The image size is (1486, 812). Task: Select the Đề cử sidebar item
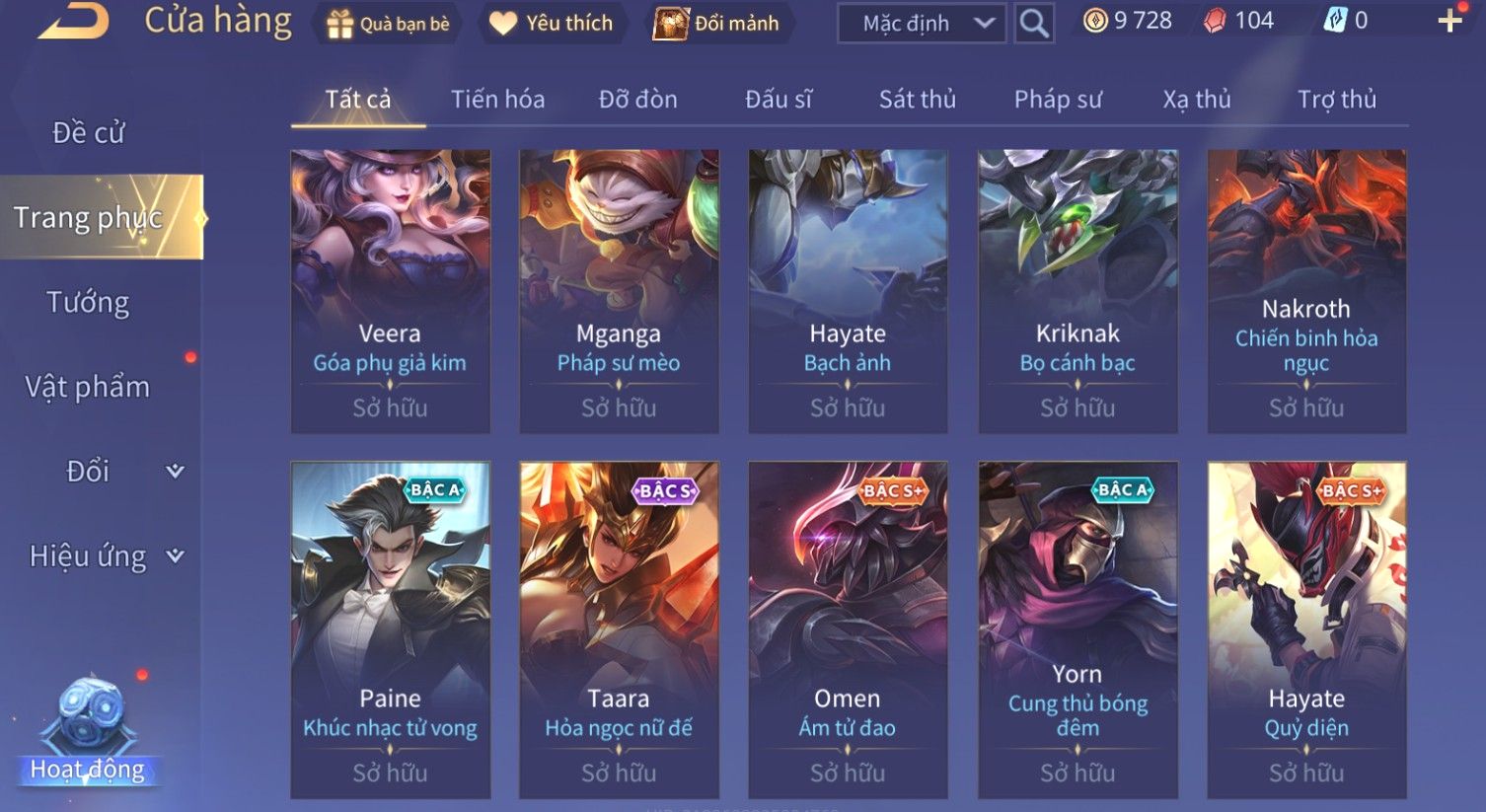88,132
